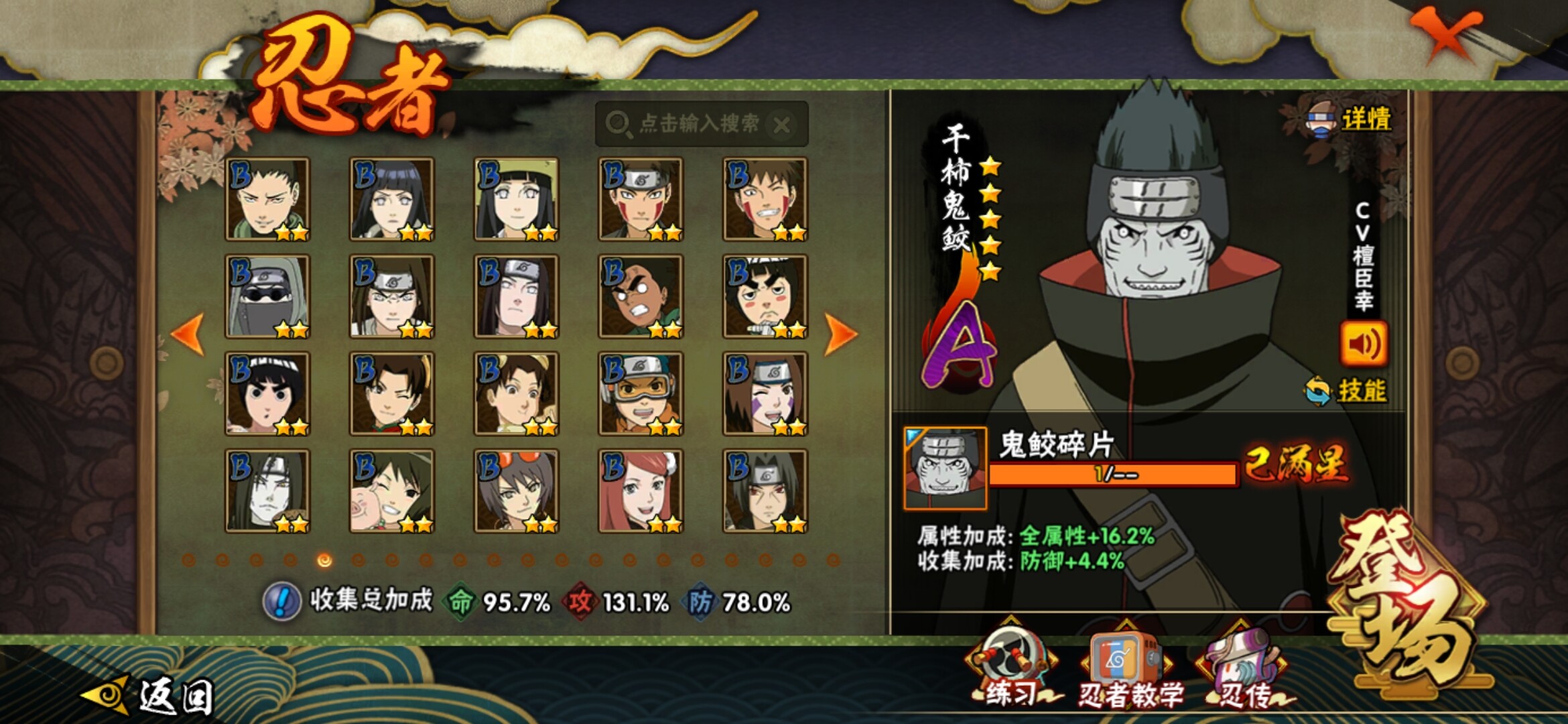The image size is (1568, 724).
Task: Go to previous ninja page arrow
Action: click(x=188, y=333)
